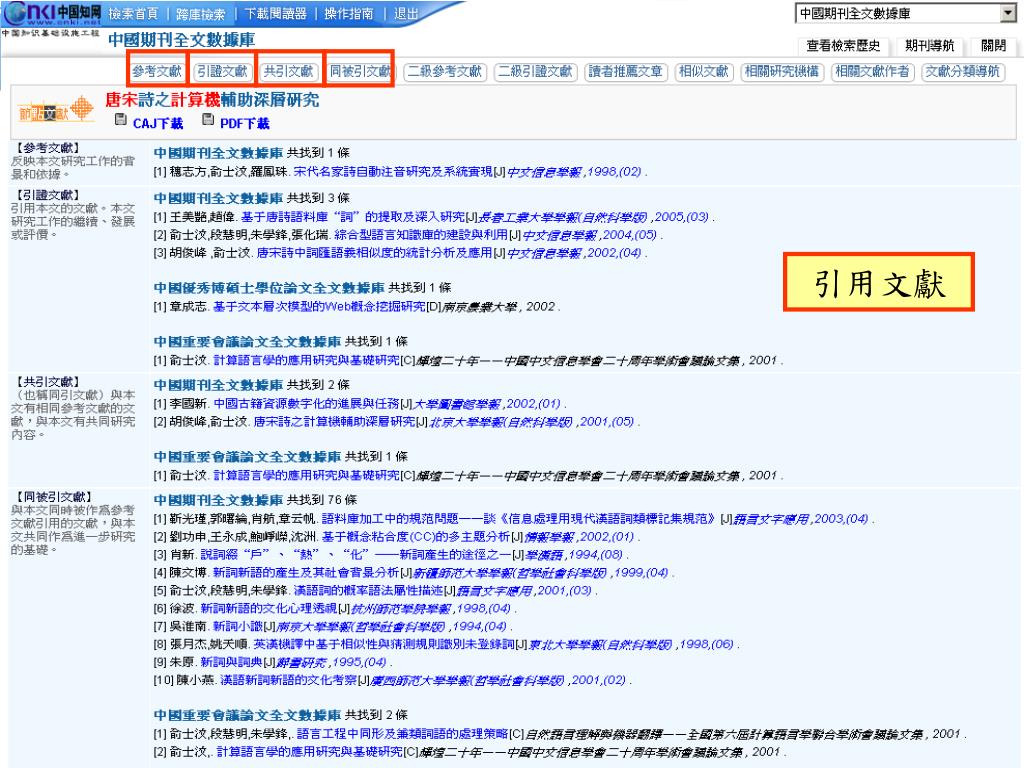Click the 【同被引文獻】 section label
Viewport: 1024px width, 768px height.
pyautogui.click(x=54, y=497)
